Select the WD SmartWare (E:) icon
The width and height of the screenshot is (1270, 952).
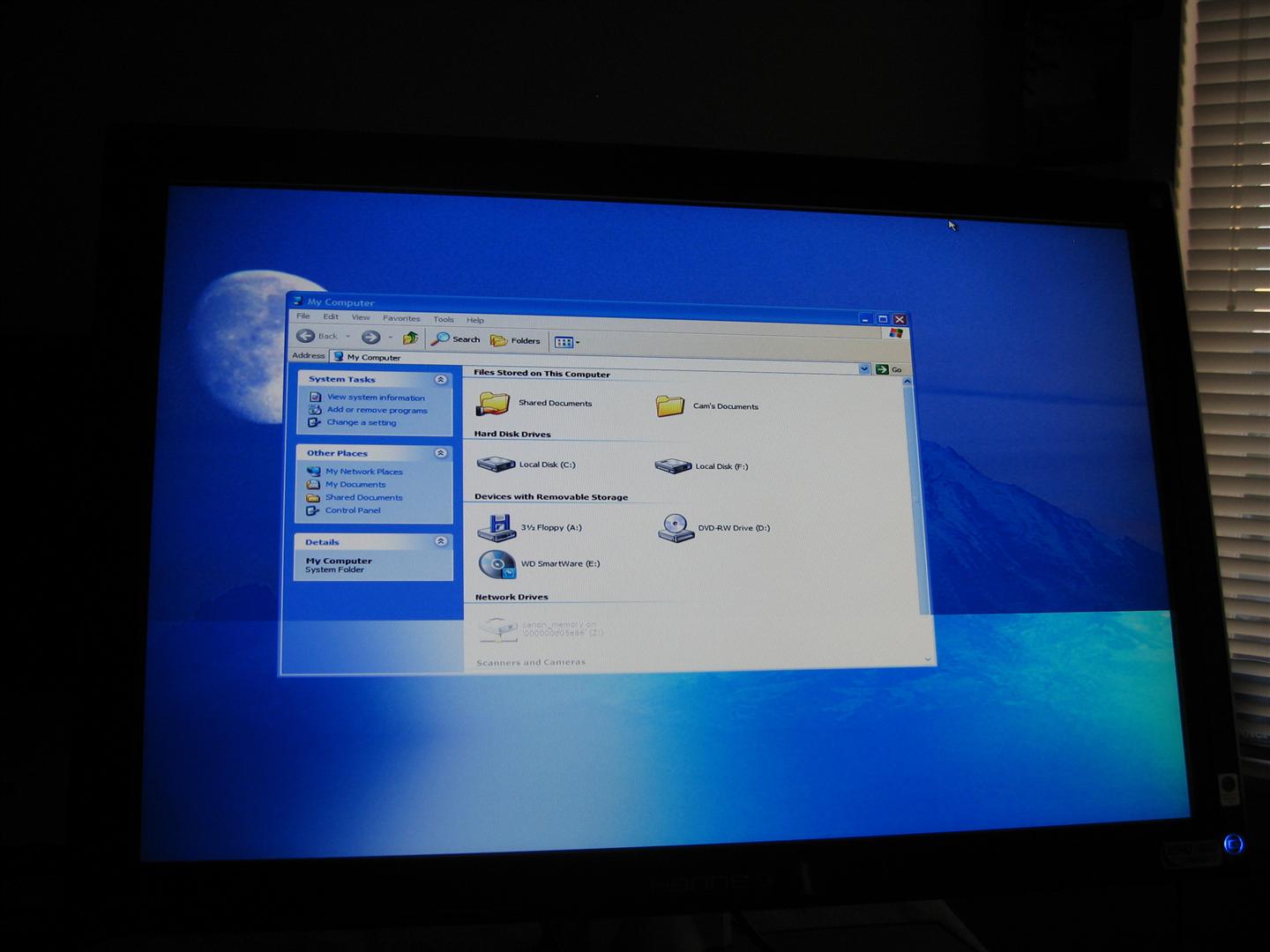coord(497,564)
